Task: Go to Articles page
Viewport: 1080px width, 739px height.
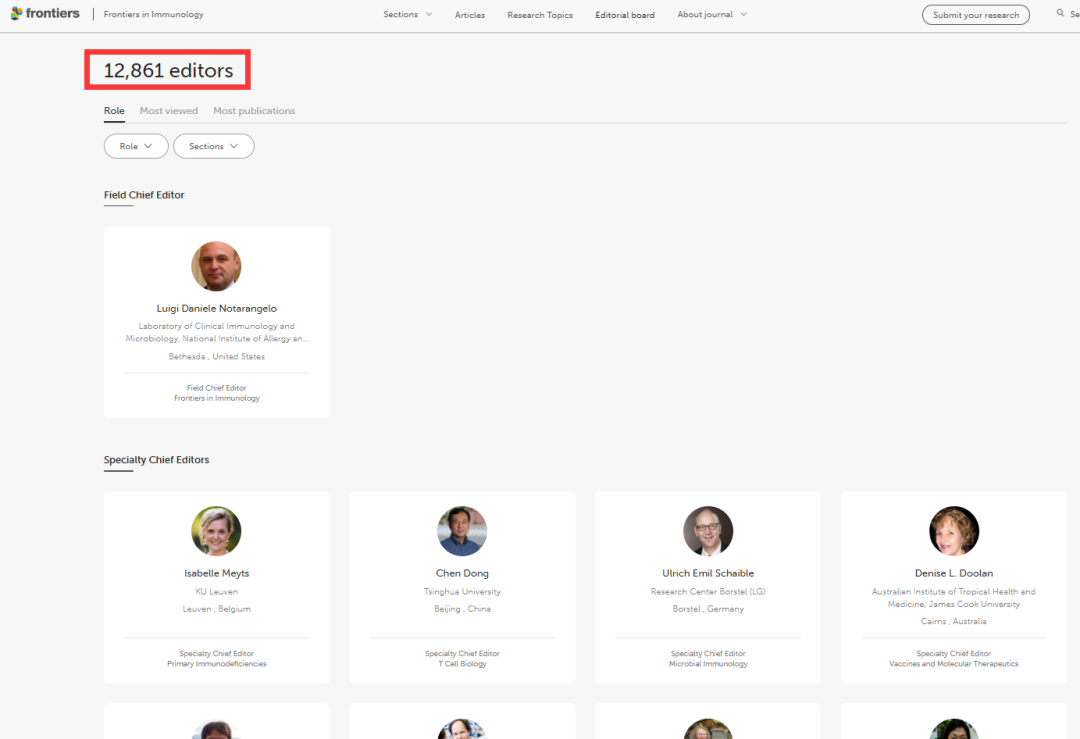Action: [470, 15]
